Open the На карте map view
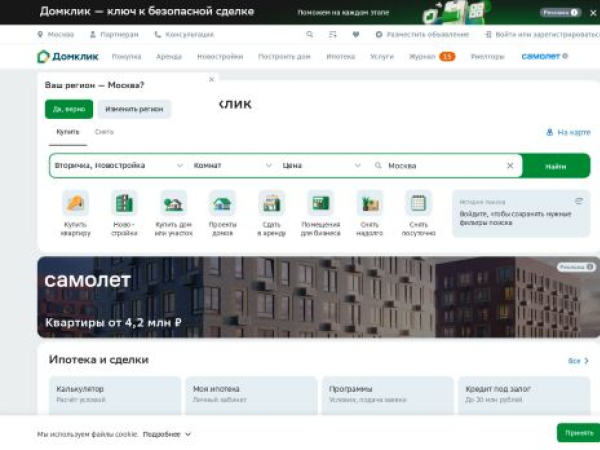This screenshot has width=600, height=450. click(568, 132)
